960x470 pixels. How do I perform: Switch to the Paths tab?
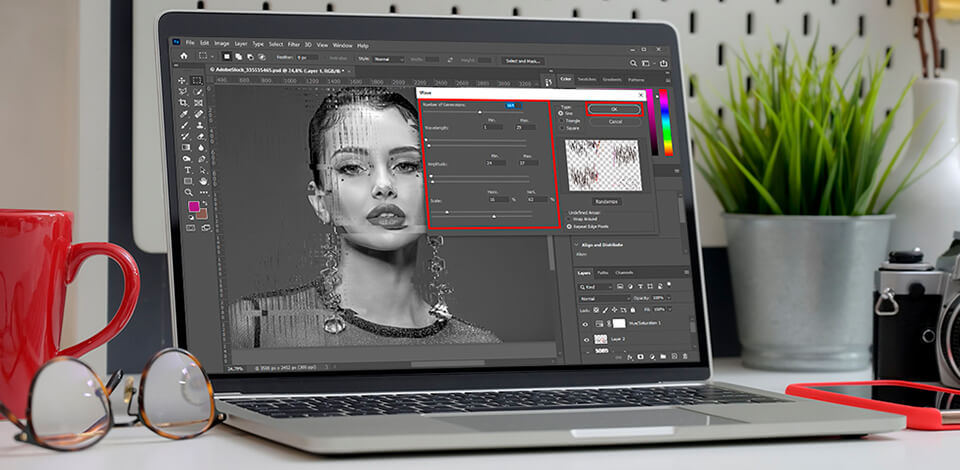click(602, 272)
